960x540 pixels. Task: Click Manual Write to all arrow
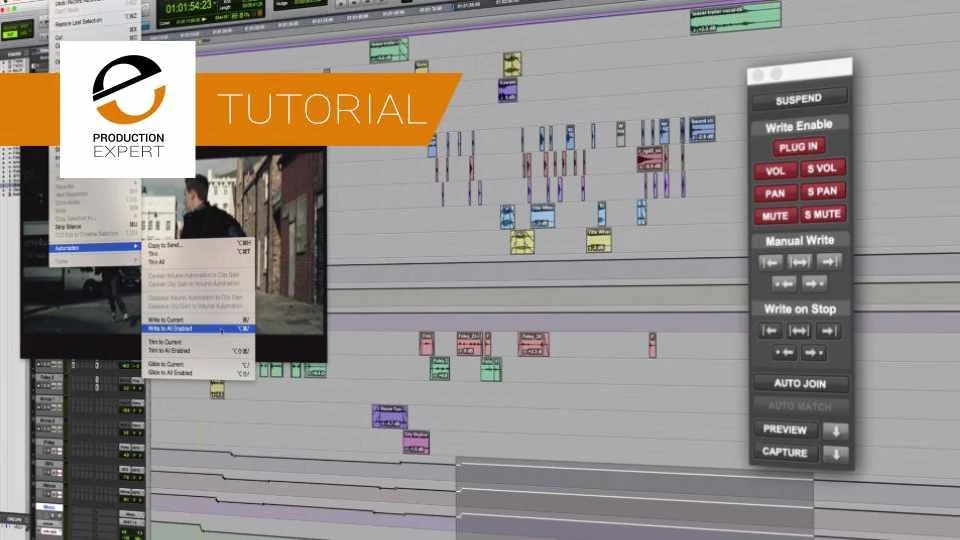pyautogui.click(x=799, y=262)
